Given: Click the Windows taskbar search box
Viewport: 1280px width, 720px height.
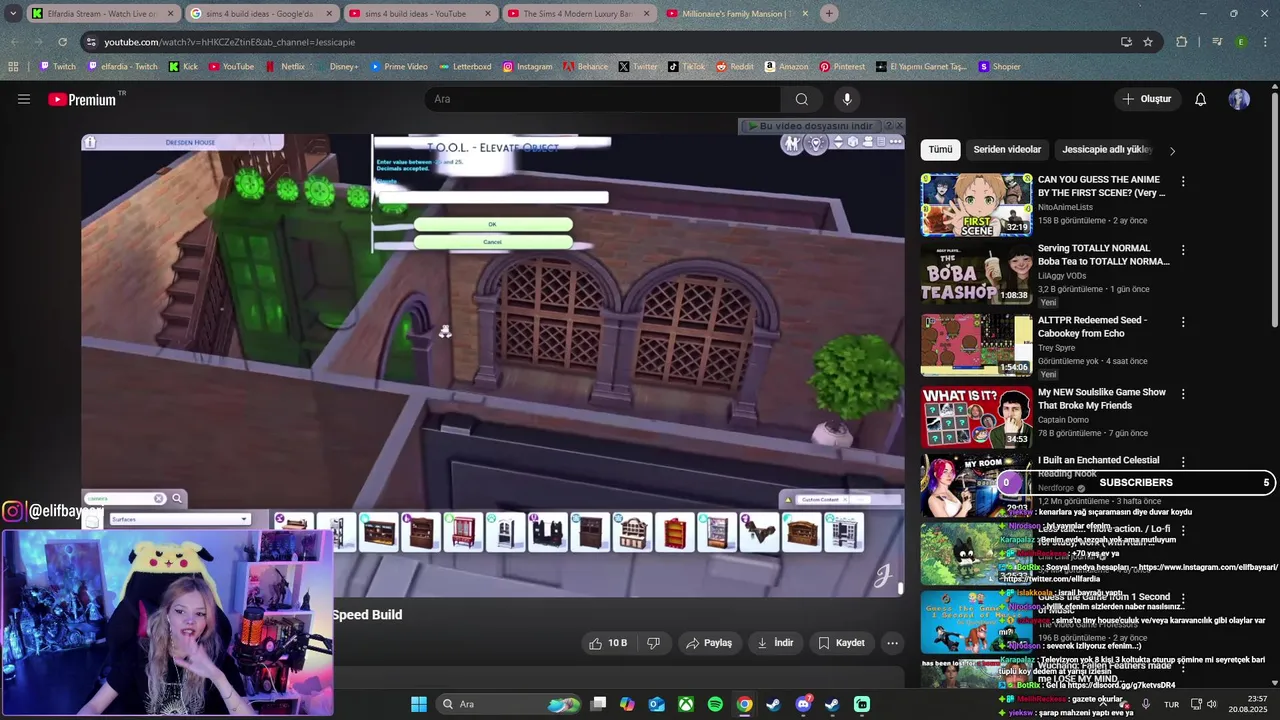Looking at the screenshot, I should point(508,704).
